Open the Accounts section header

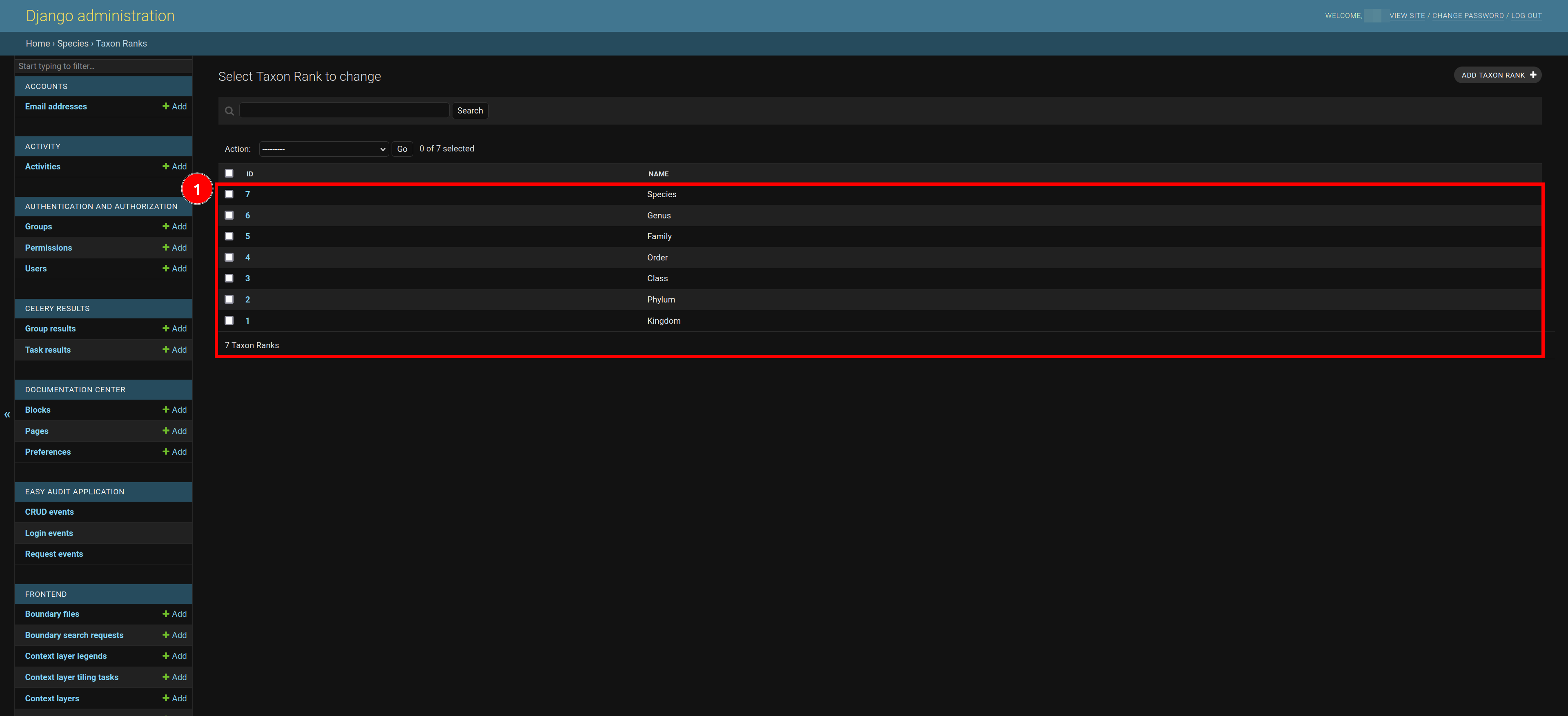[46, 87]
